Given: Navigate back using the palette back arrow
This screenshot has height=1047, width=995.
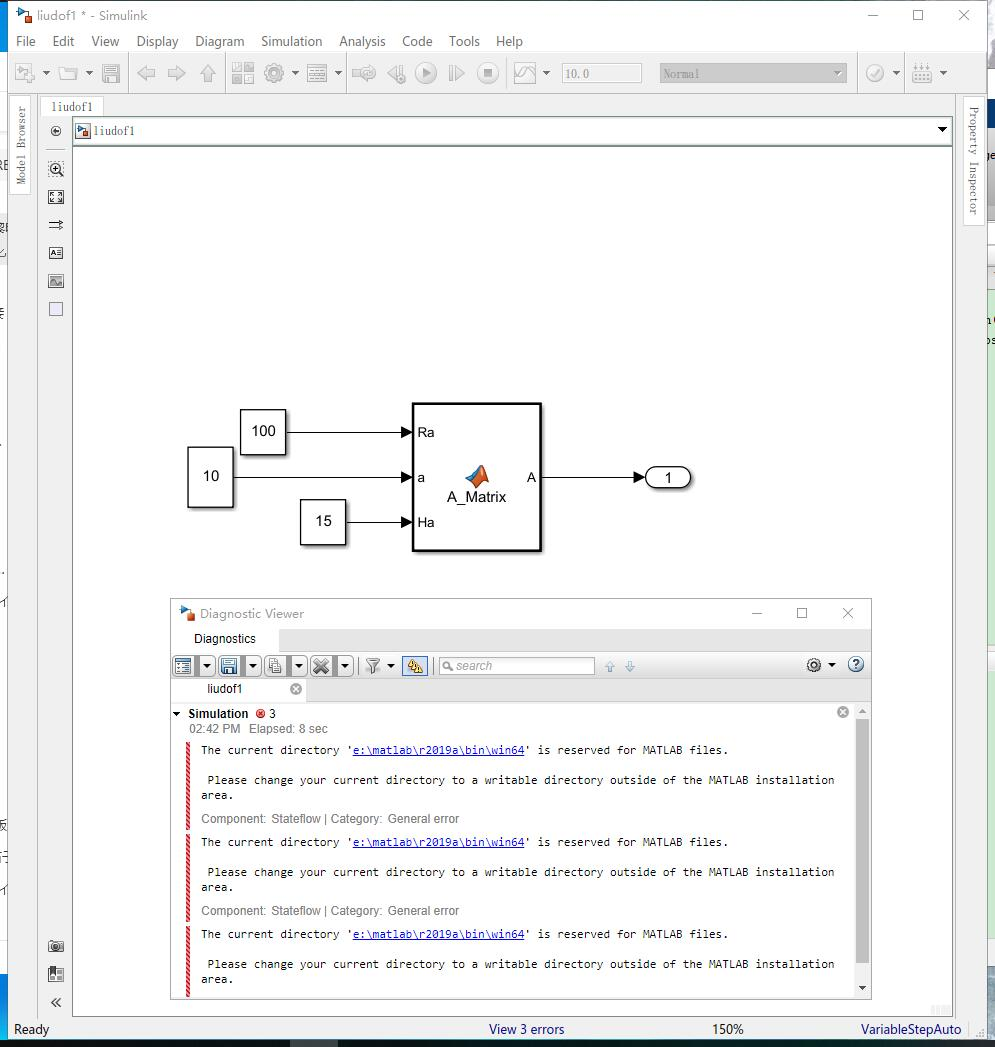Looking at the screenshot, I should [55, 131].
